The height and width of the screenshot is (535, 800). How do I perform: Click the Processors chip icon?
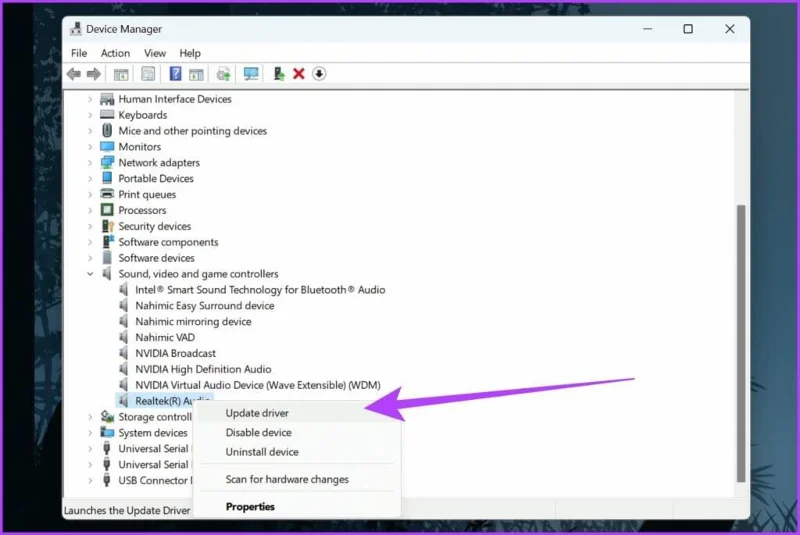click(x=107, y=210)
